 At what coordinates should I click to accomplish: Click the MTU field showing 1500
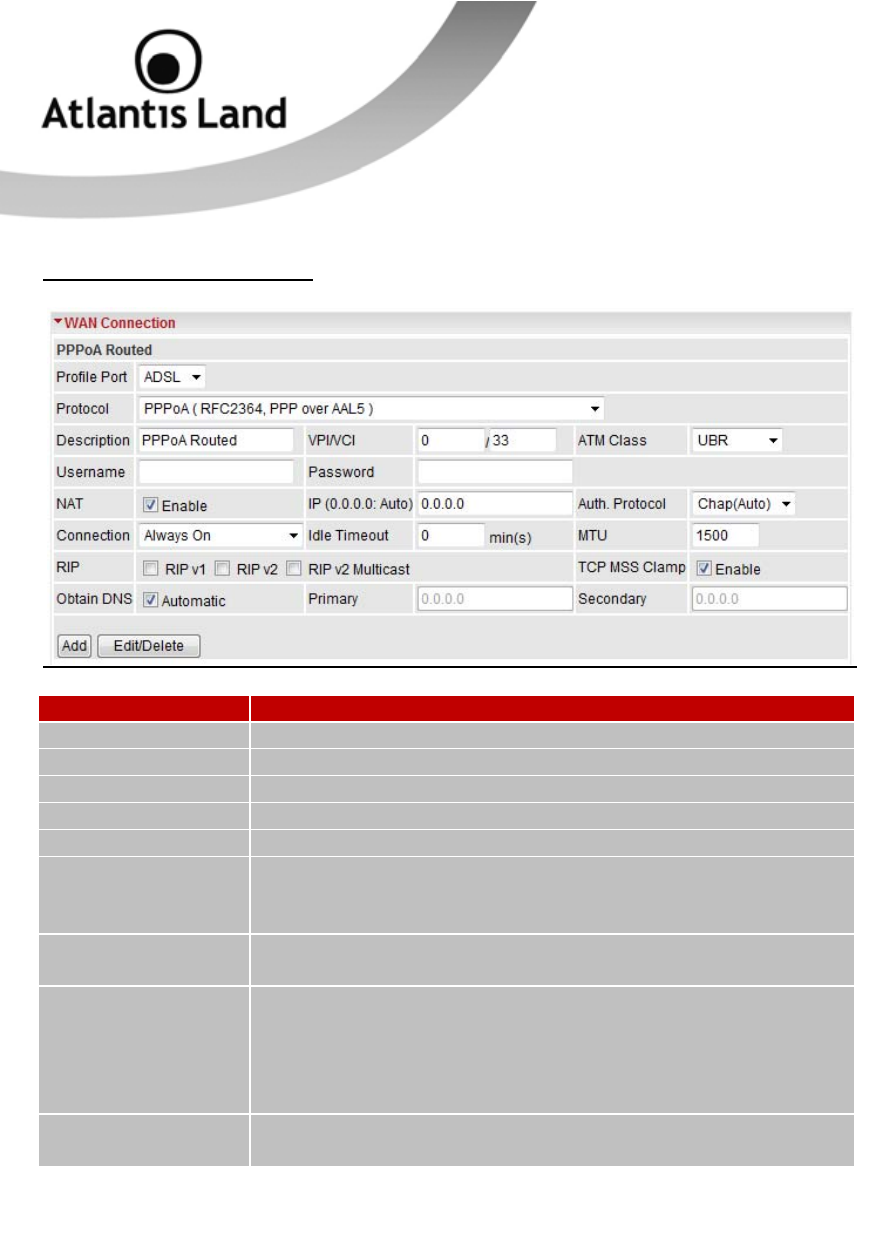[x=724, y=535]
